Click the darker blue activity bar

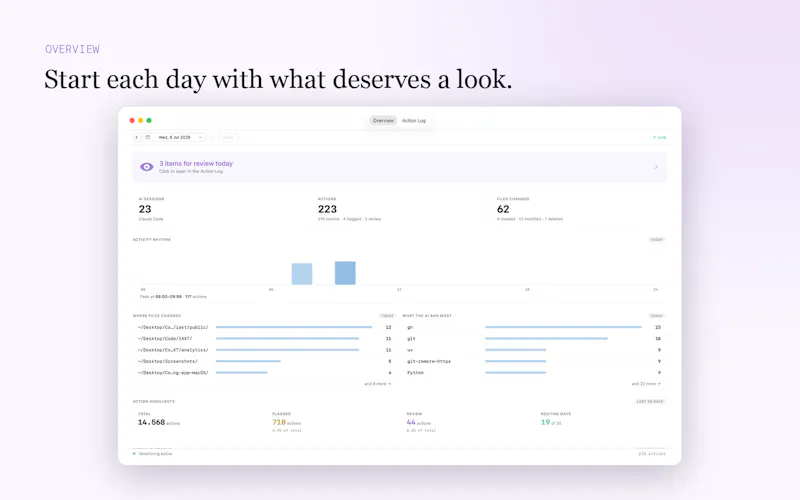[x=345, y=273]
